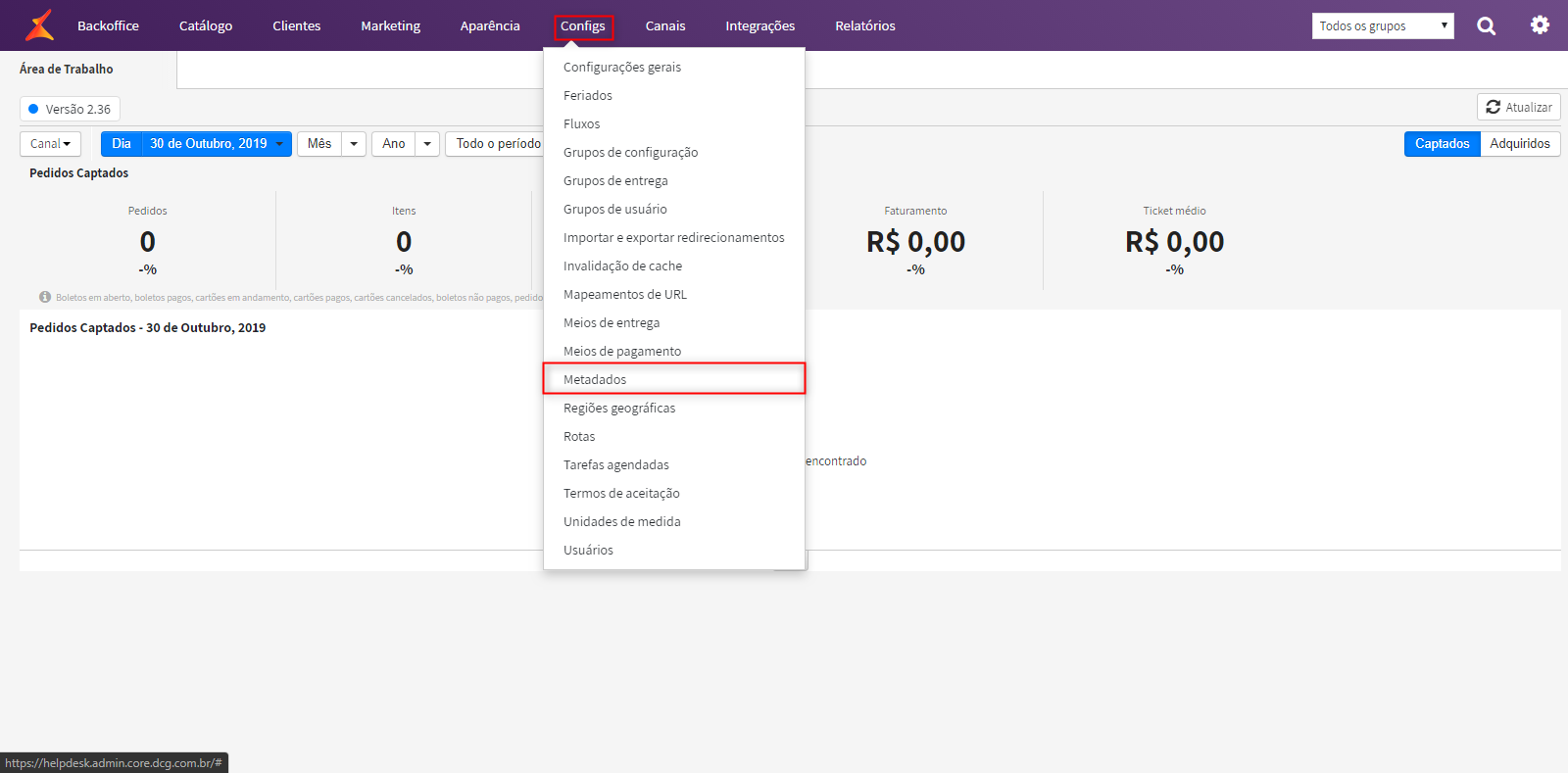
Task: Open the Relatórios menu
Action: [x=865, y=26]
